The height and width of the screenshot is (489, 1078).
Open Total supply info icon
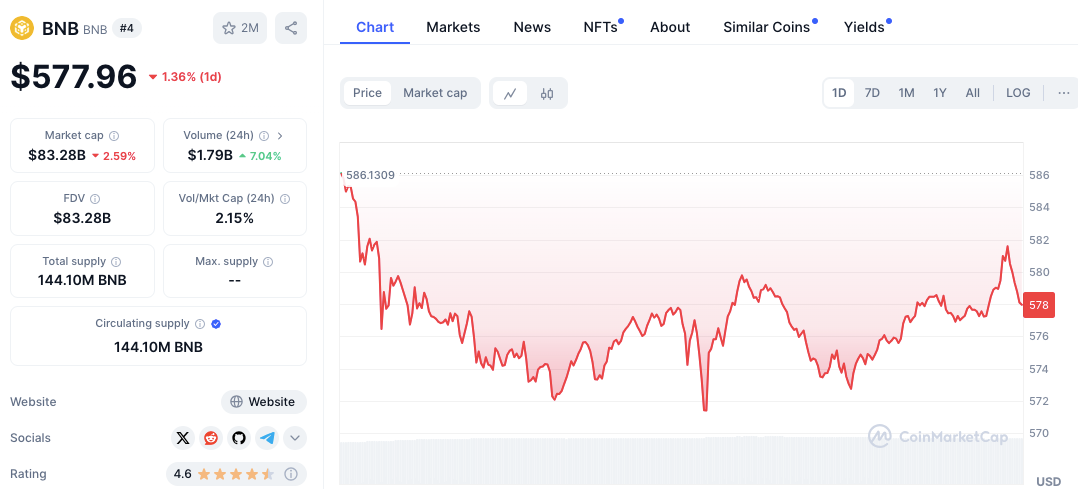116,262
